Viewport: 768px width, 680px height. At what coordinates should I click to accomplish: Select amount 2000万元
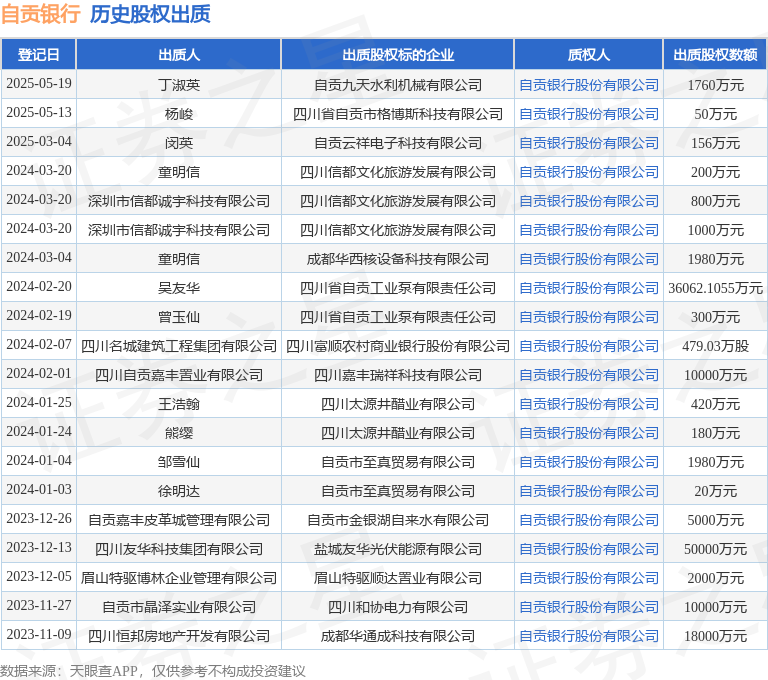[715, 578]
